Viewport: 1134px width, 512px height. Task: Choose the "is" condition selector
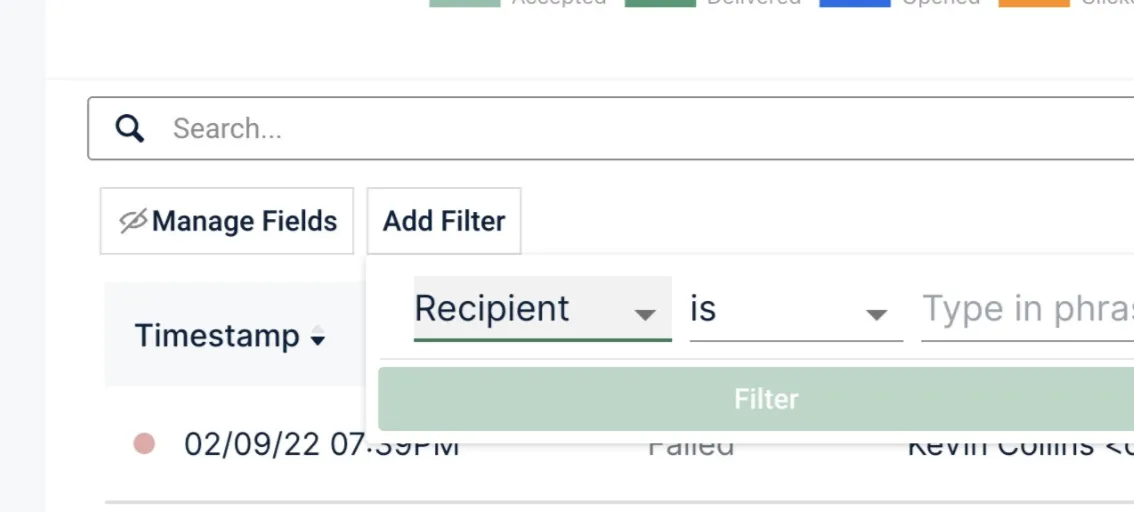pyautogui.click(x=796, y=309)
